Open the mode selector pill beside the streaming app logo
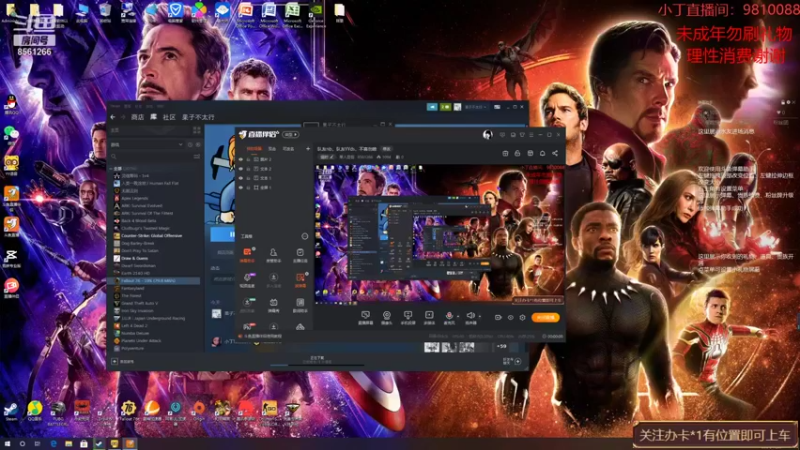The width and height of the screenshot is (800, 450). click(291, 135)
